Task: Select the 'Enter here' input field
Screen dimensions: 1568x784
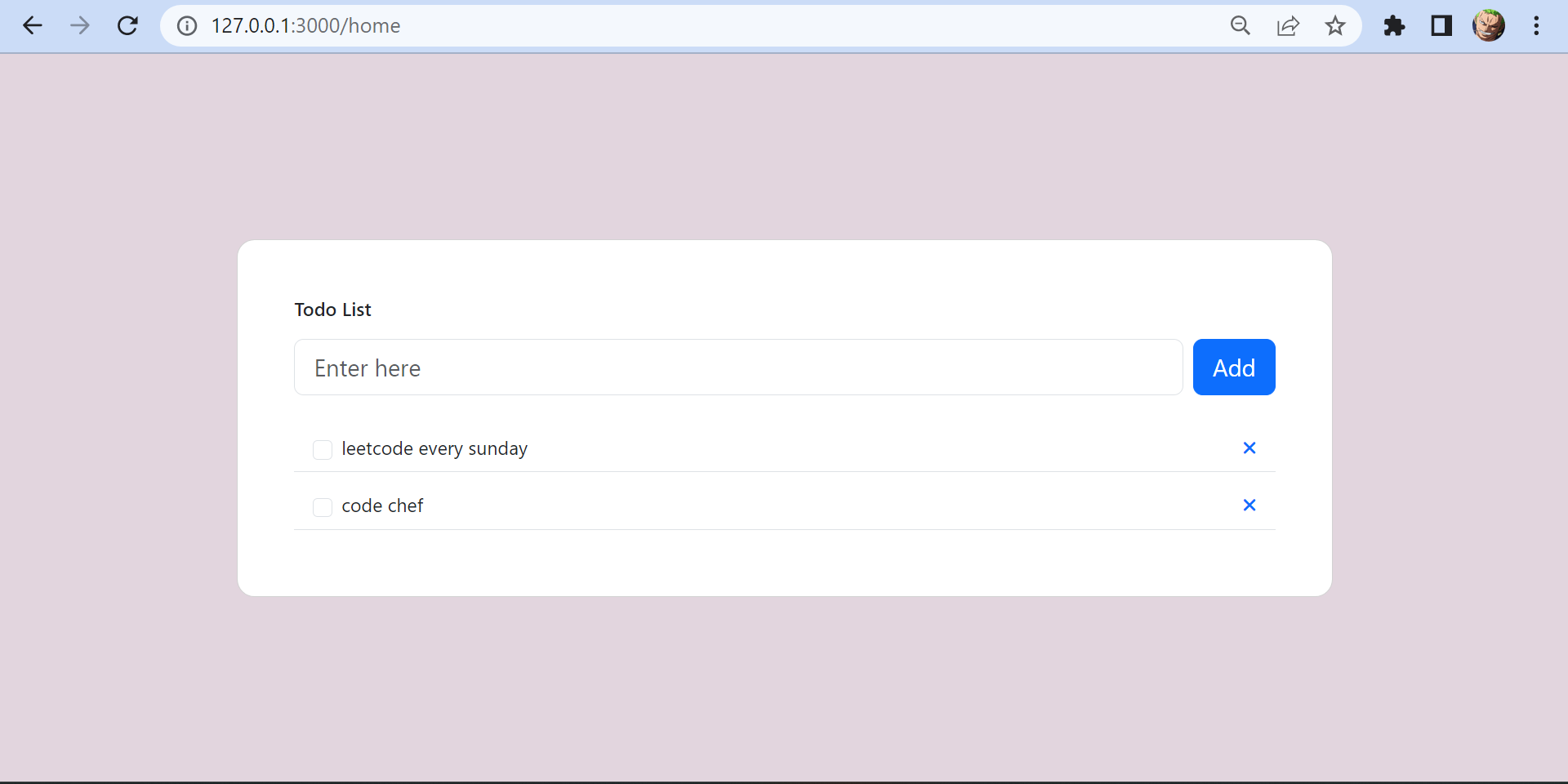Action: [x=737, y=367]
